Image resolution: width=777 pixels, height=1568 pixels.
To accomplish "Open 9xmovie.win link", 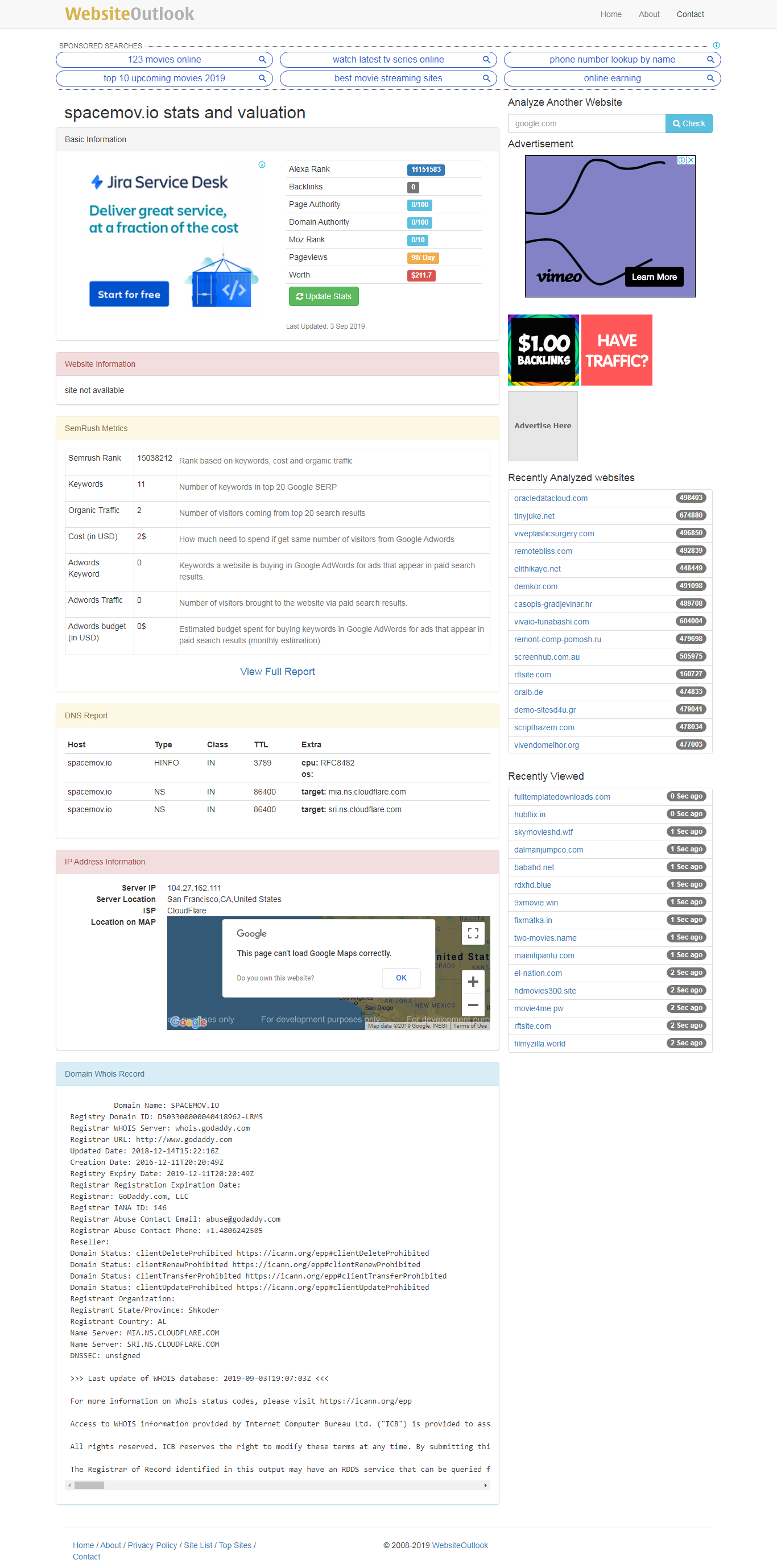I will click(536, 903).
